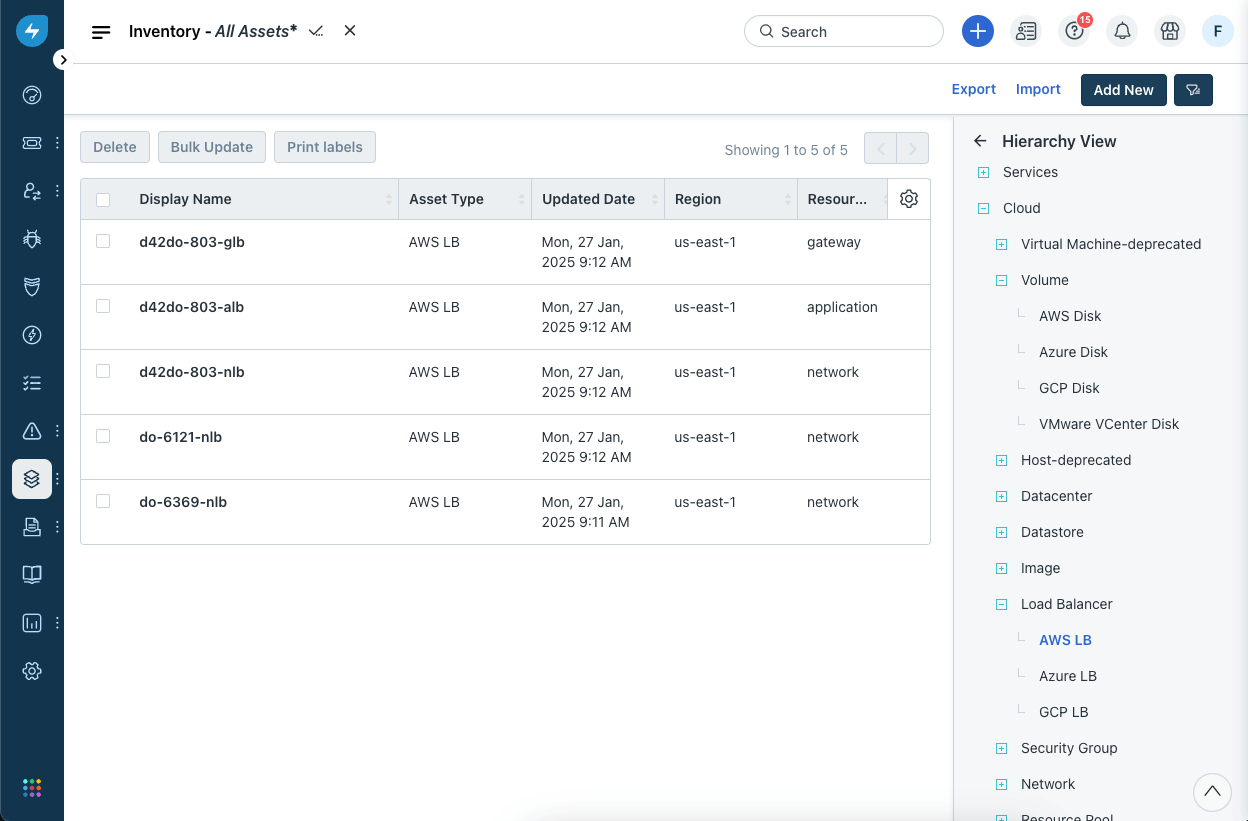
Task: Open the table column settings gear
Action: coord(908,199)
